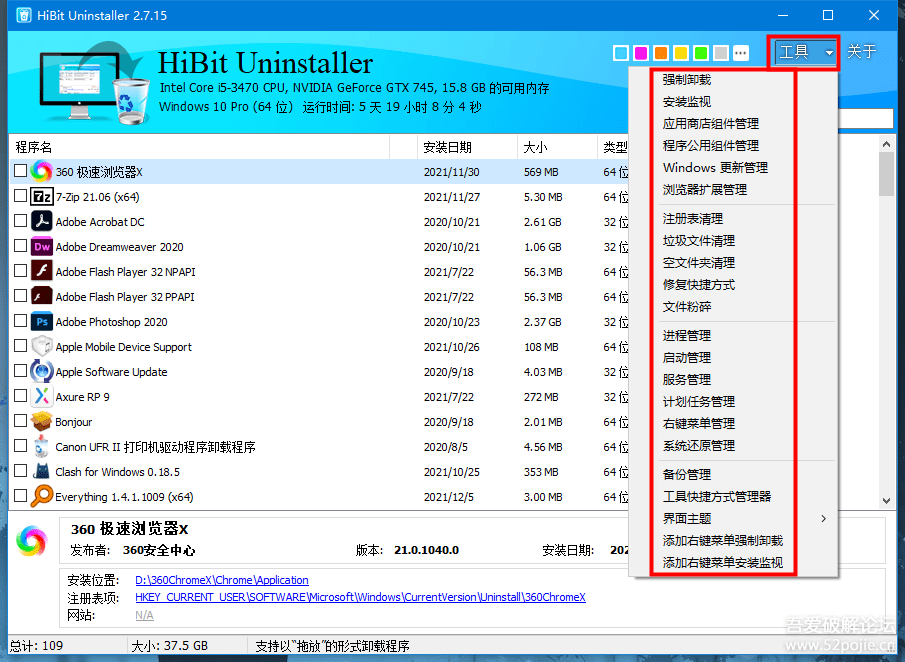Choose 修复快捷方式 in the tools menu
905x662 pixels.
point(699,285)
